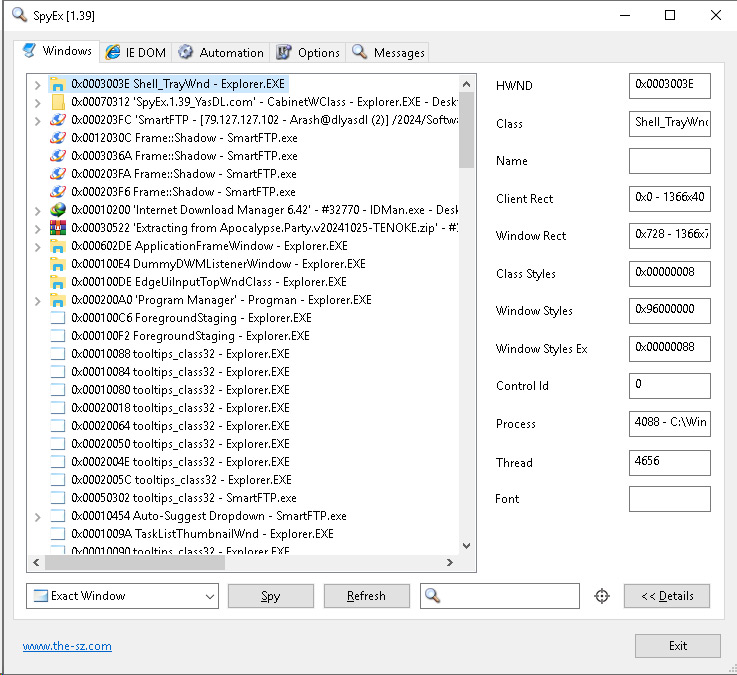The height and width of the screenshot is (675, 737).
Task: Click the Window Styles field 0x96000000
Action: [670, 311]
